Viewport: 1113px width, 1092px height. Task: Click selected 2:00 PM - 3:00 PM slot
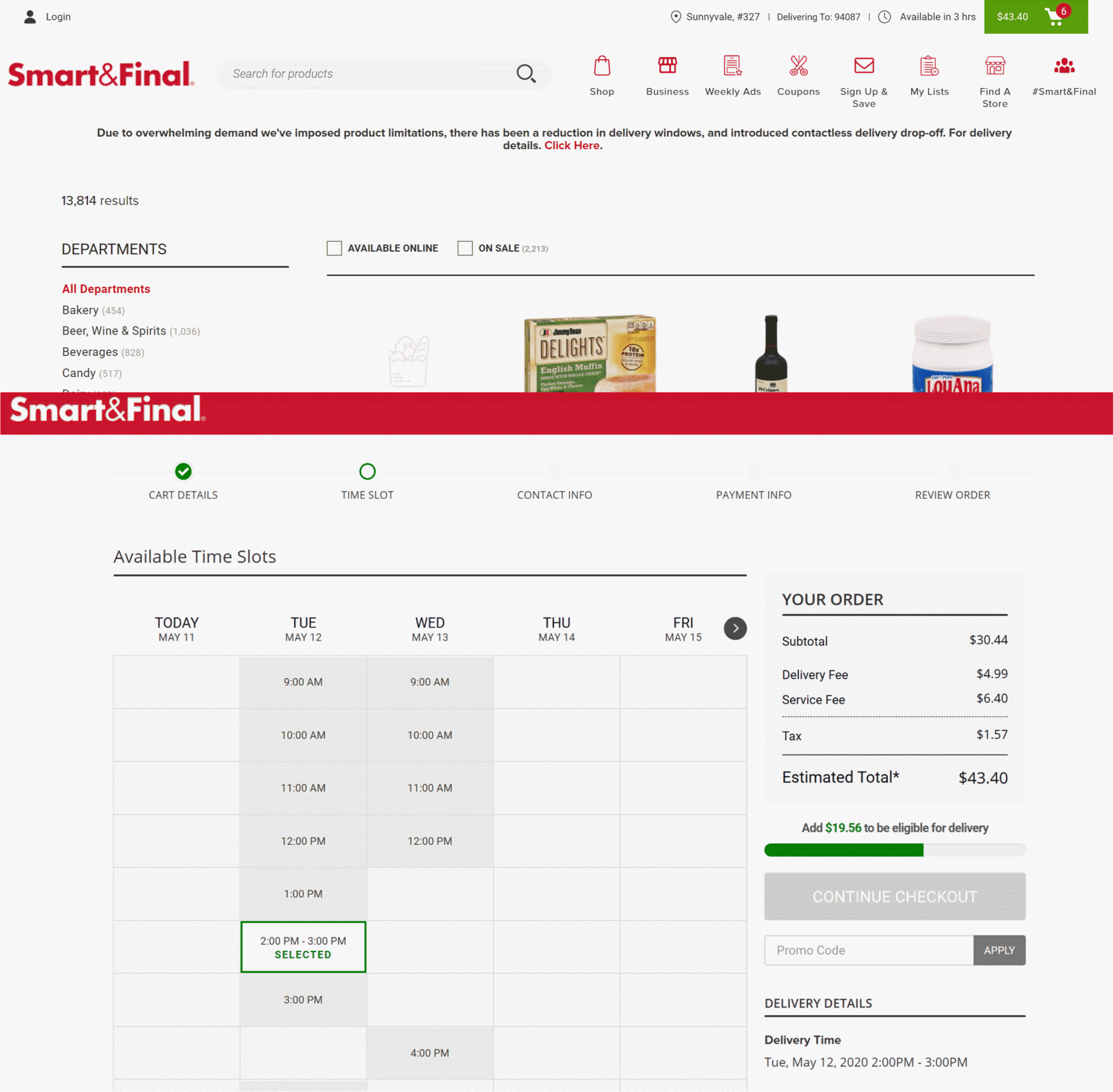point(303,947)
